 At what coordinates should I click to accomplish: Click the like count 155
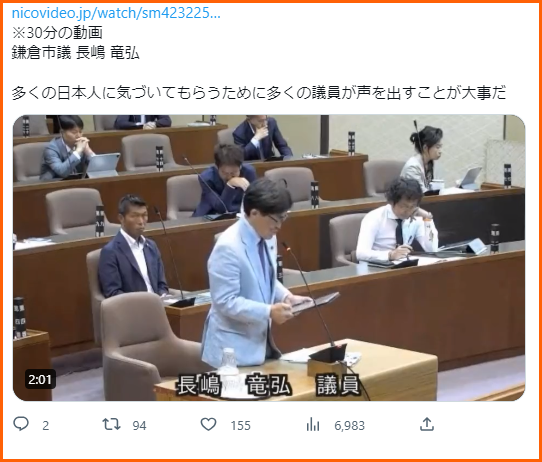pos(241,425)
